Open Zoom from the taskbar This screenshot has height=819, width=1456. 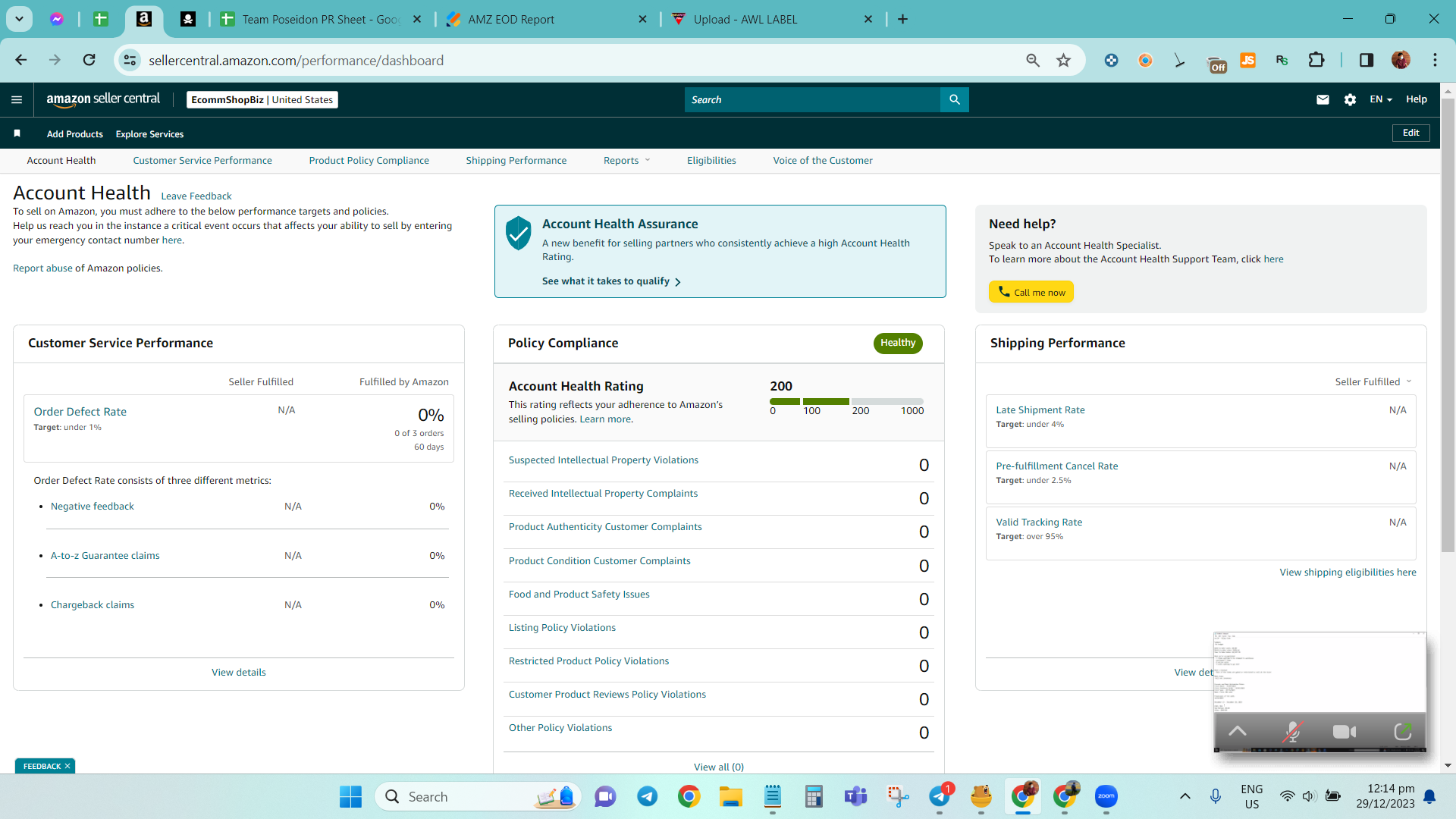(x=1106, y=796)
